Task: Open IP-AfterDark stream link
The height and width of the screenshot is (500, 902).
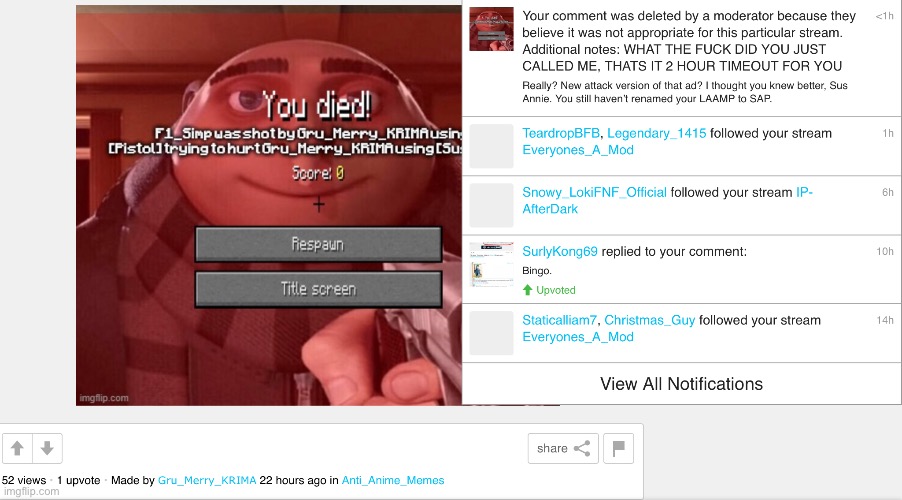Action: pyautogui.click(x=667, y=200)
